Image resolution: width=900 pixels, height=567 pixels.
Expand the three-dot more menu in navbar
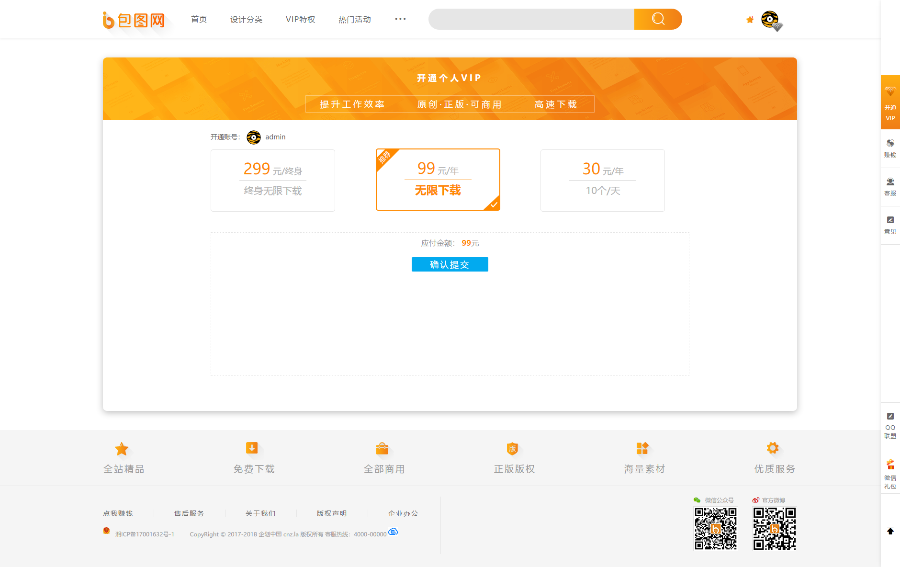(400, 19)
